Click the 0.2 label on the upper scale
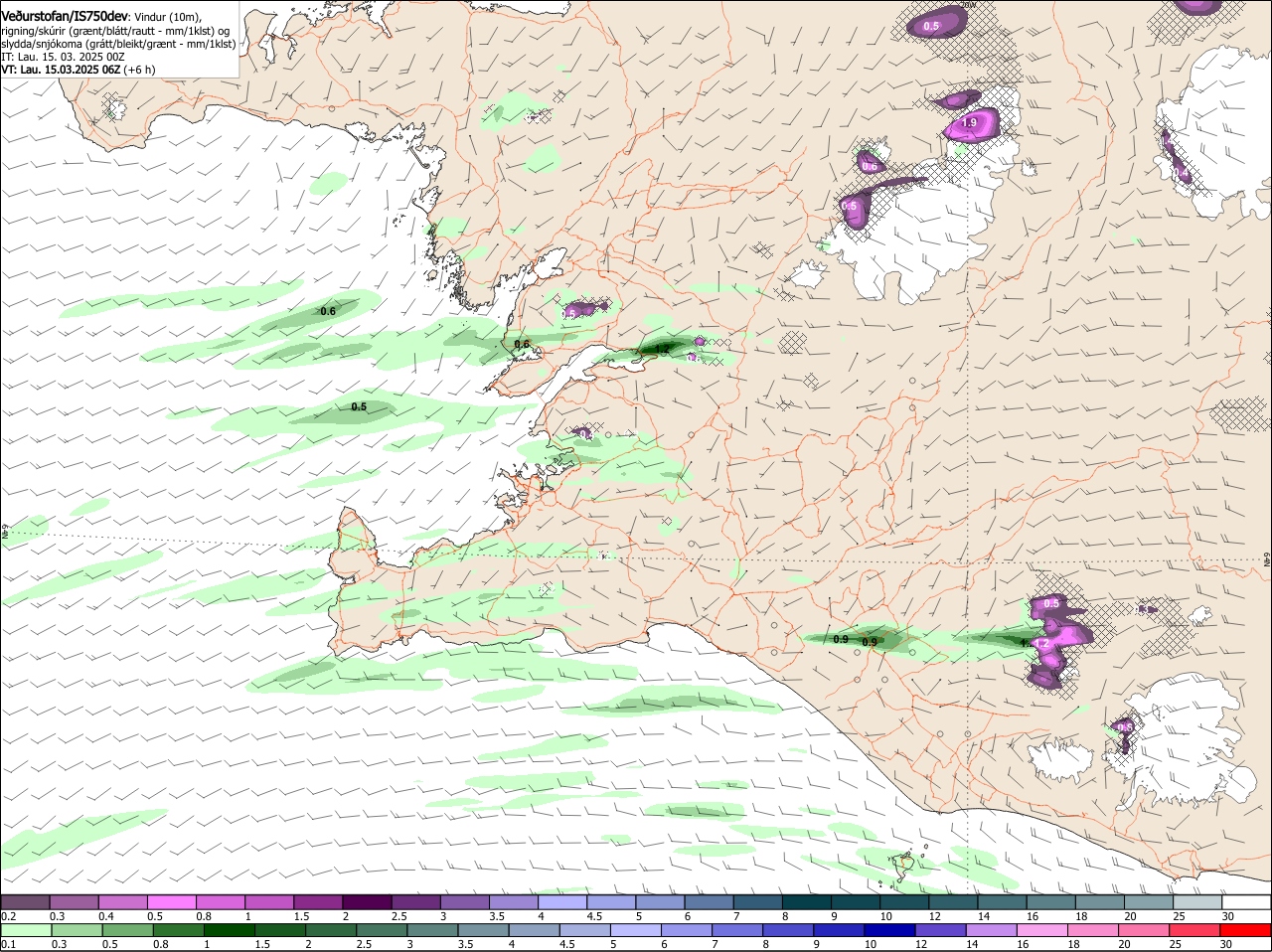 [8, 916]
